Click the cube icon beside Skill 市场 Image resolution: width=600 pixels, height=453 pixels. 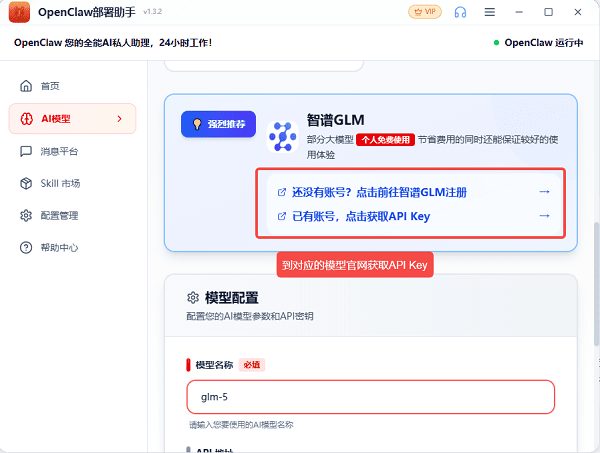pos(26,184)
